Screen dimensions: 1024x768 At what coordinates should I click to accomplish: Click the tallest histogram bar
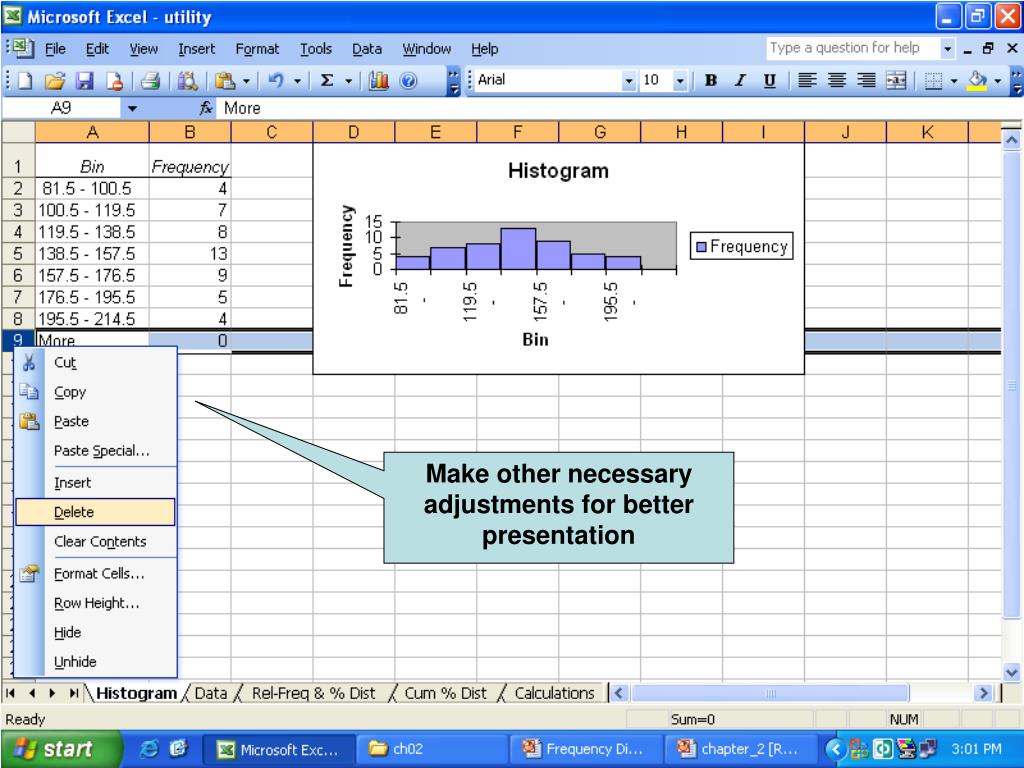(519, 249)
